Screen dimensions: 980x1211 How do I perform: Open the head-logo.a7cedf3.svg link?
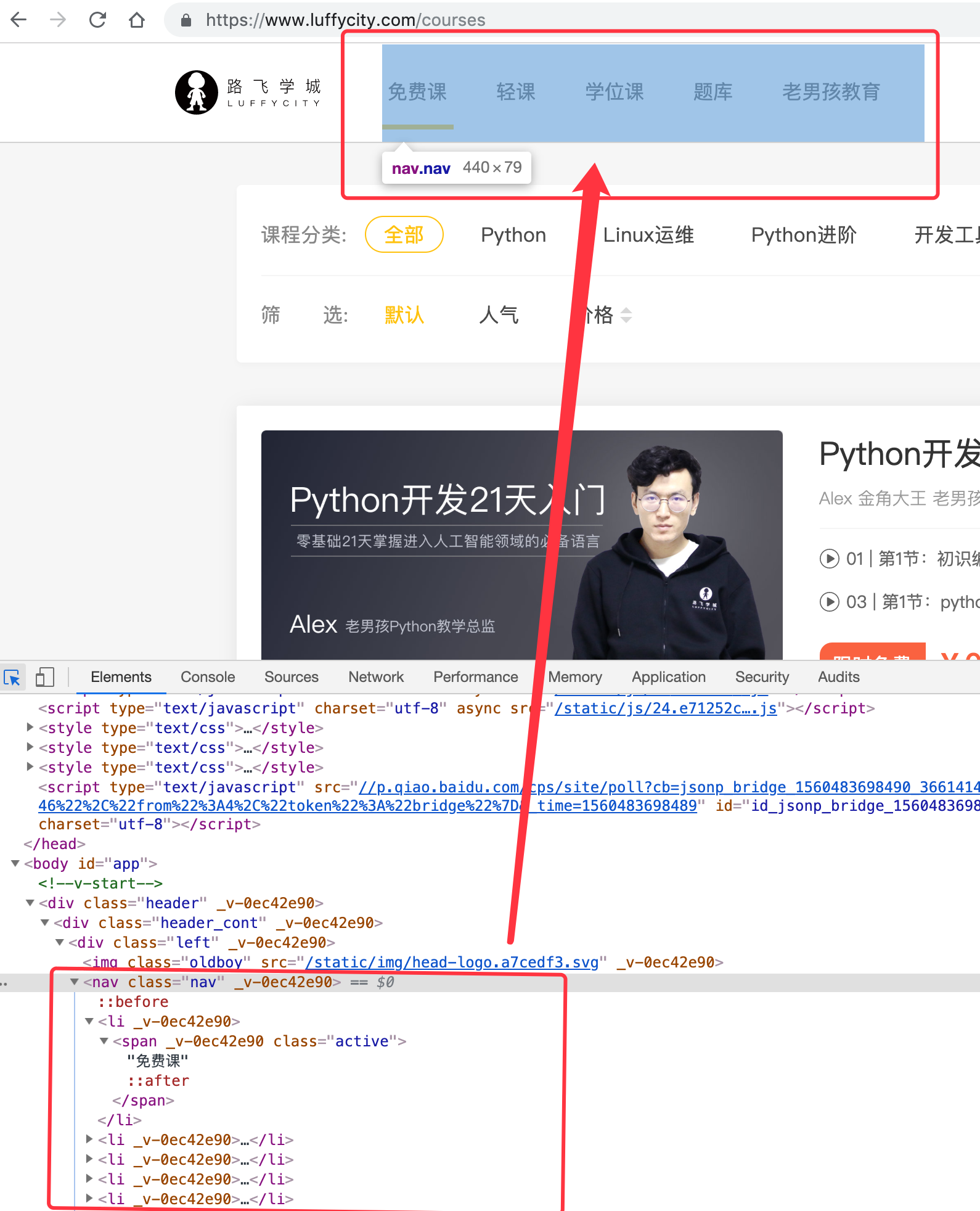(x=452, y=963)
